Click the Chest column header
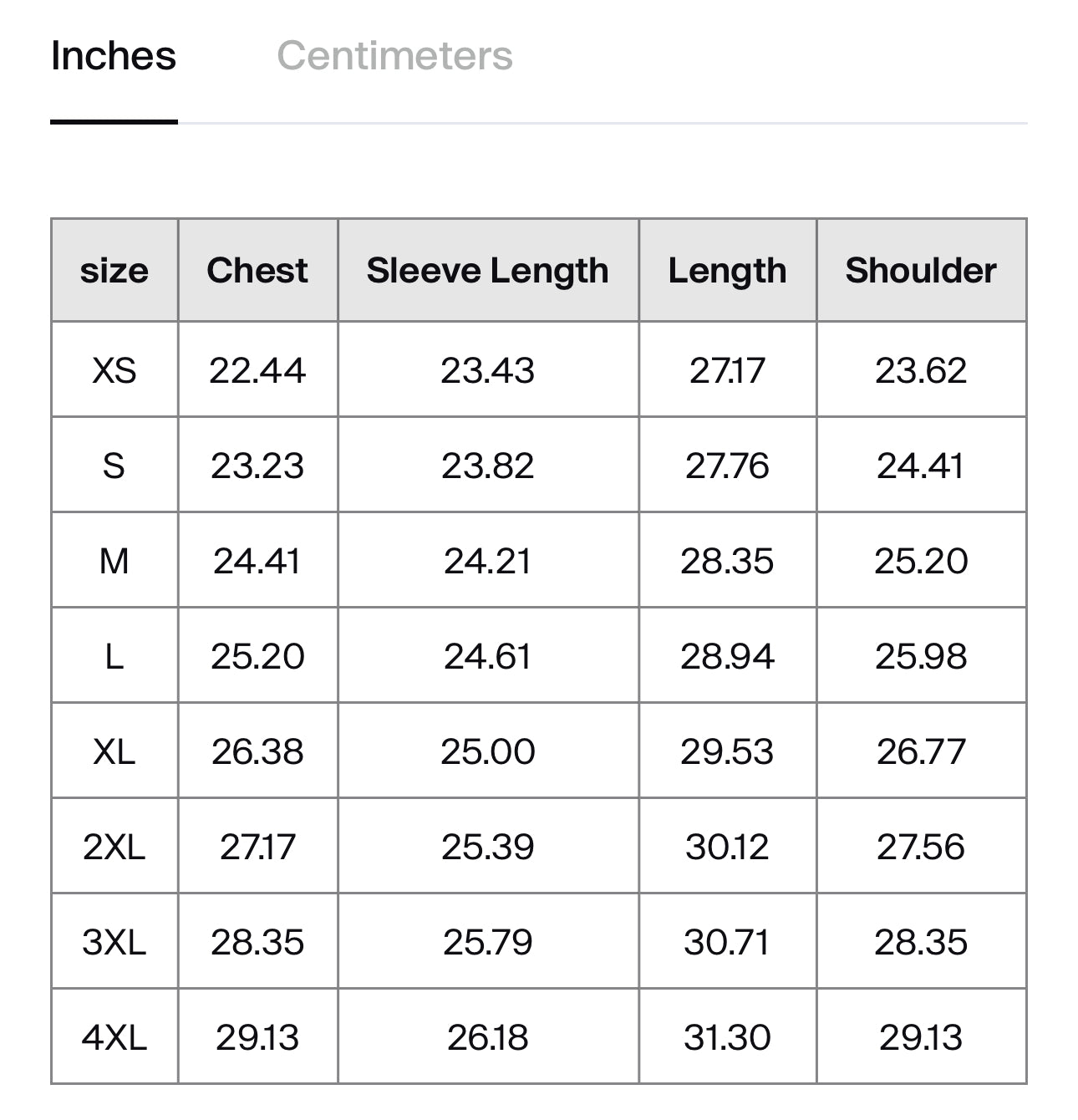This screenshot has height=1120, width=1078. coord(257,271)
